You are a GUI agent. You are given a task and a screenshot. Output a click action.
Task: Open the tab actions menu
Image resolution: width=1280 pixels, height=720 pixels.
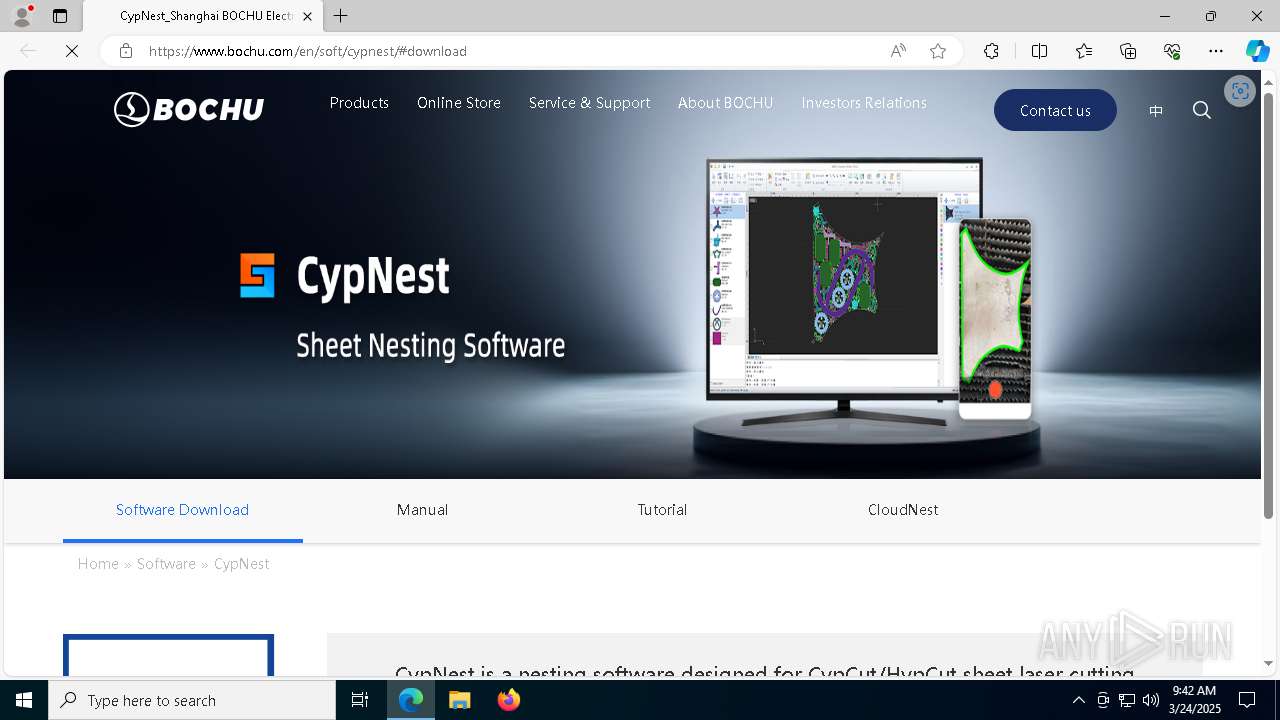click(x=60, y=16)
